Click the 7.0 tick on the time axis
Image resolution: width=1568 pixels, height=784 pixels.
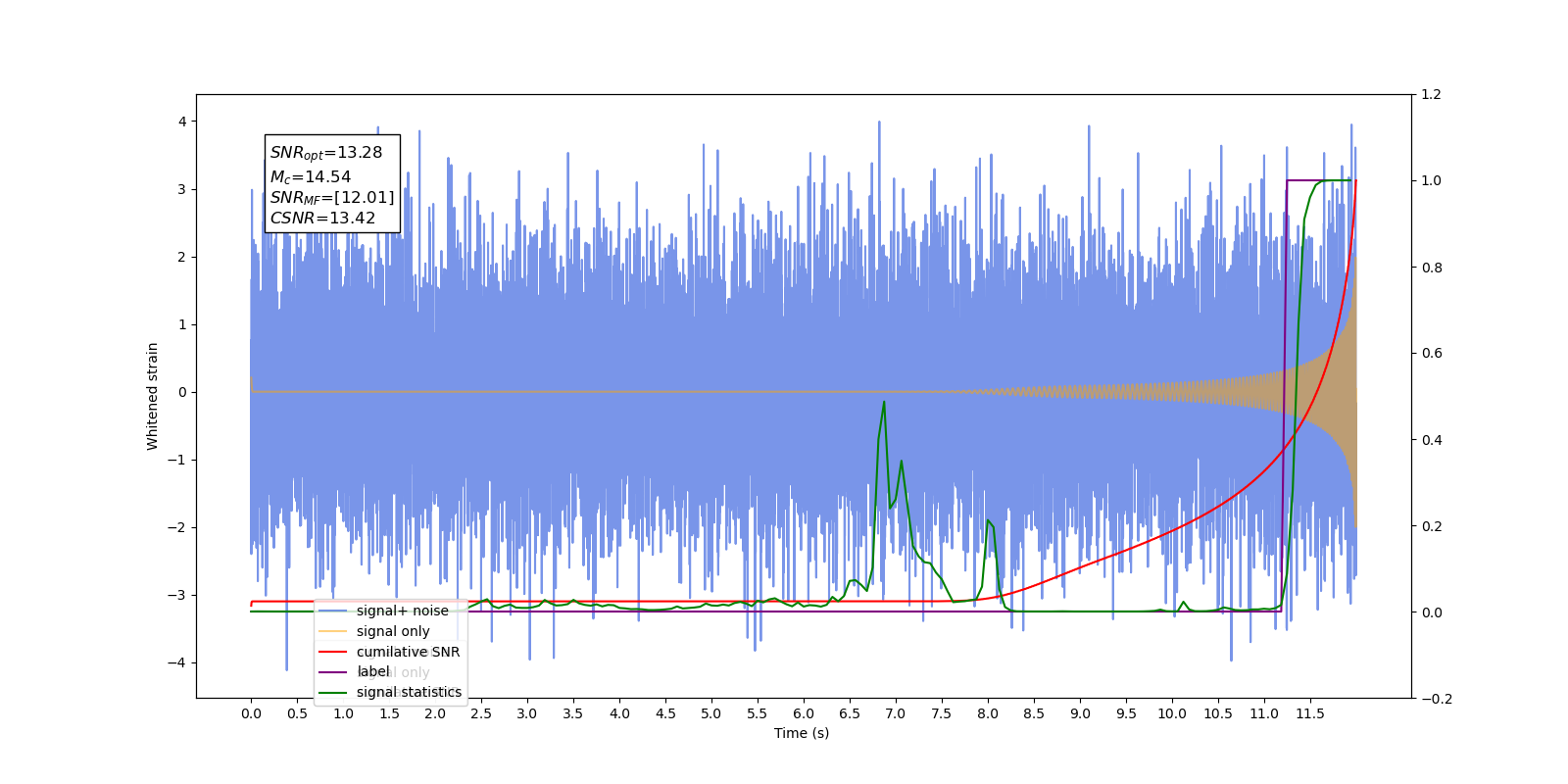(x=896, y=713)
